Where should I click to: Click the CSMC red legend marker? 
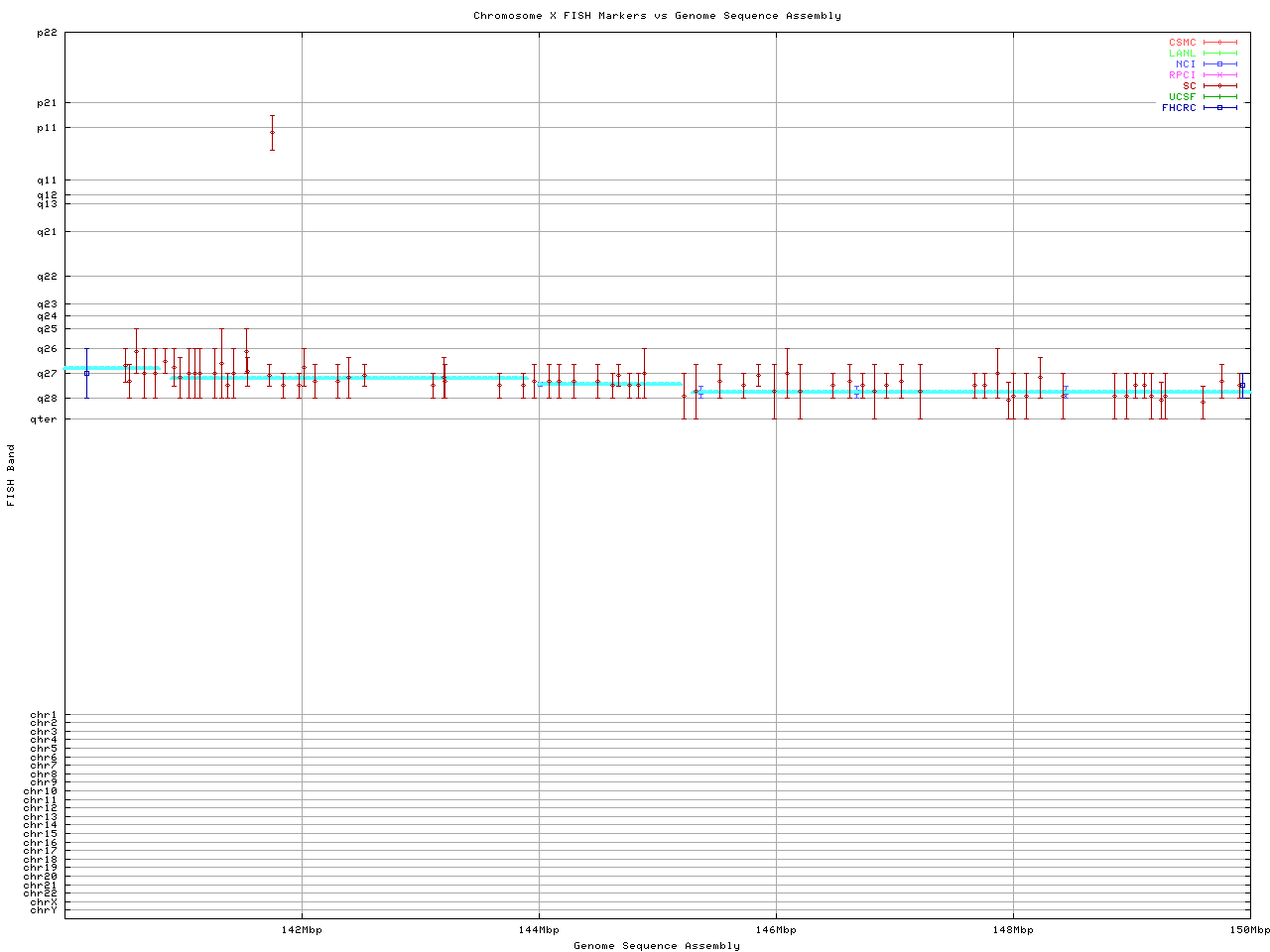1219,43
